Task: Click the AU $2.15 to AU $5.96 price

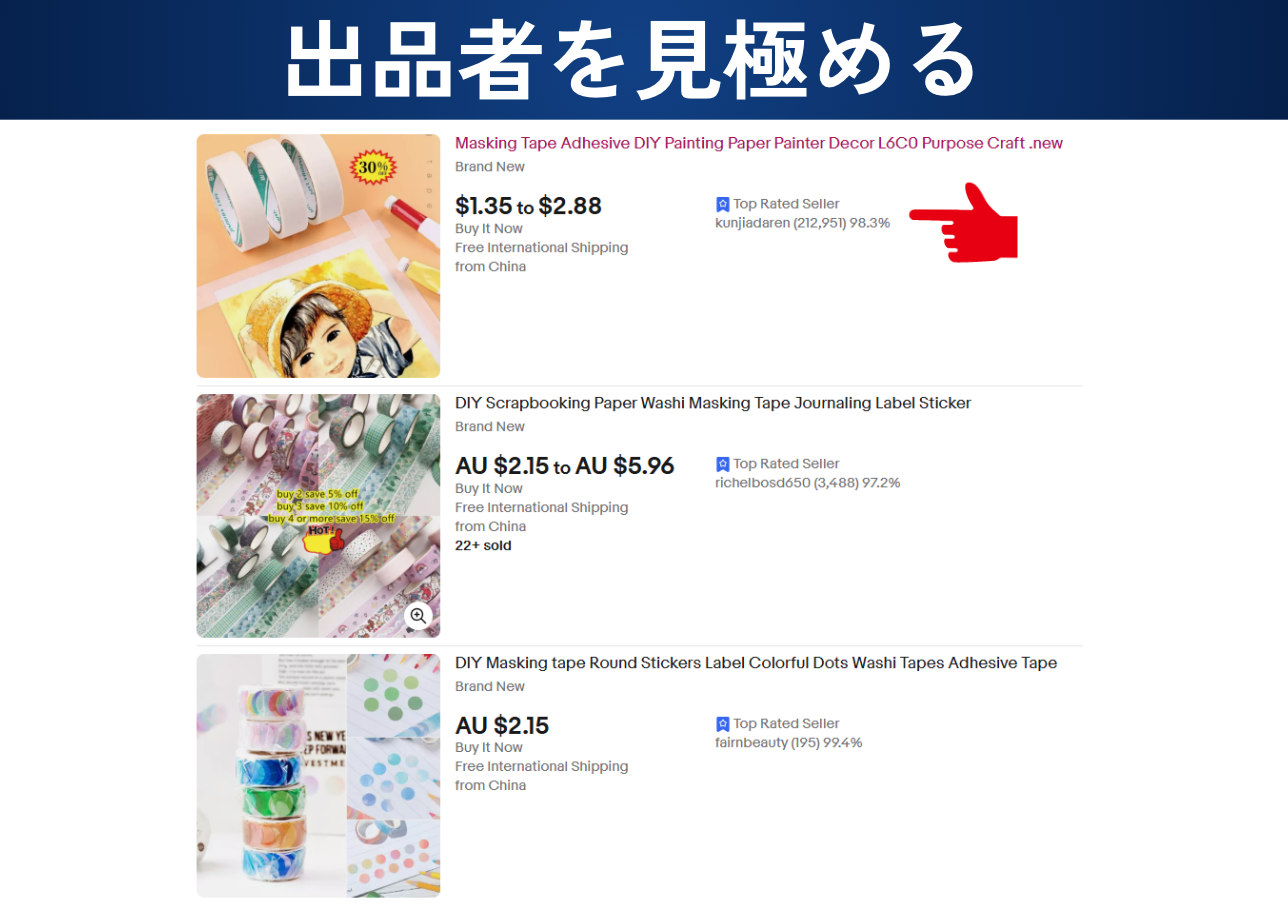Action: [565, 466]
